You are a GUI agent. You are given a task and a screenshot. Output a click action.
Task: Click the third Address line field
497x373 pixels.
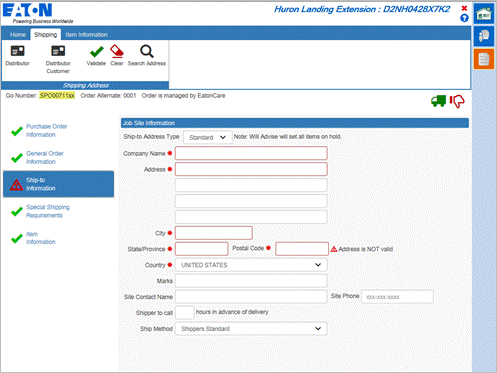coord(251,201)
